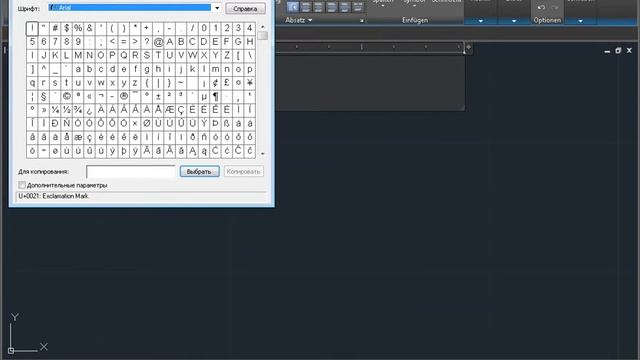Select the percent % sign cell
Image resolution: width=640 pixels, height=360 pixels.
78,28
